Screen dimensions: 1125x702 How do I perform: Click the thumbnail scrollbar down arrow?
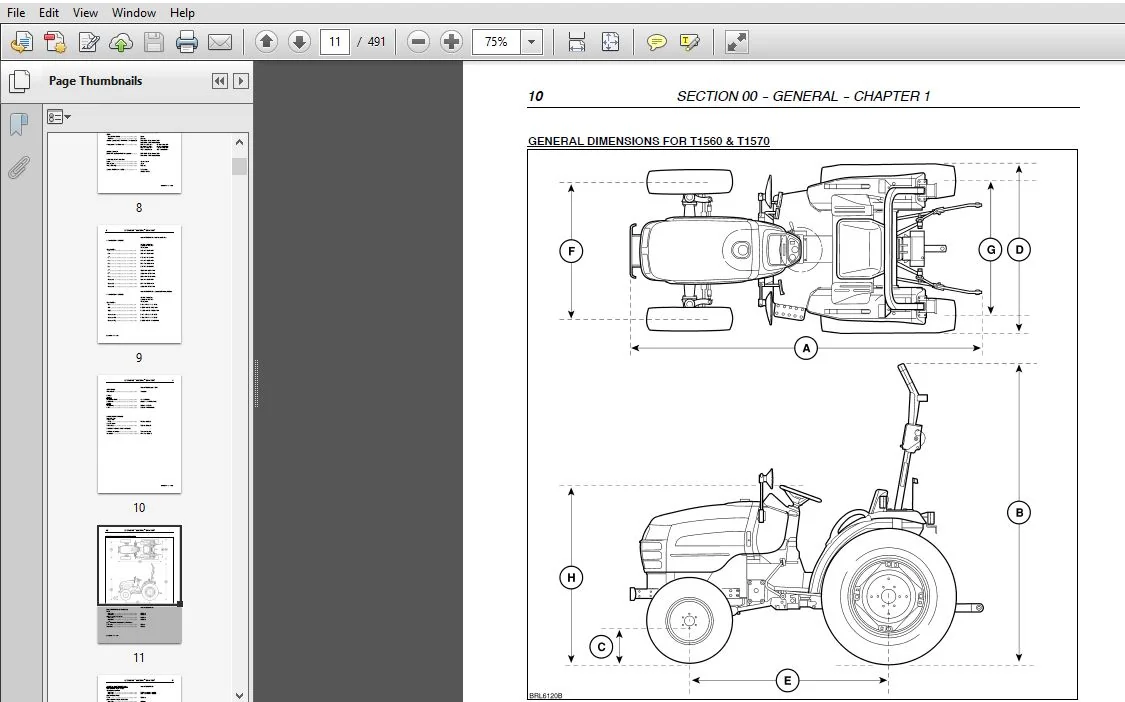click(x=240, y=695)
